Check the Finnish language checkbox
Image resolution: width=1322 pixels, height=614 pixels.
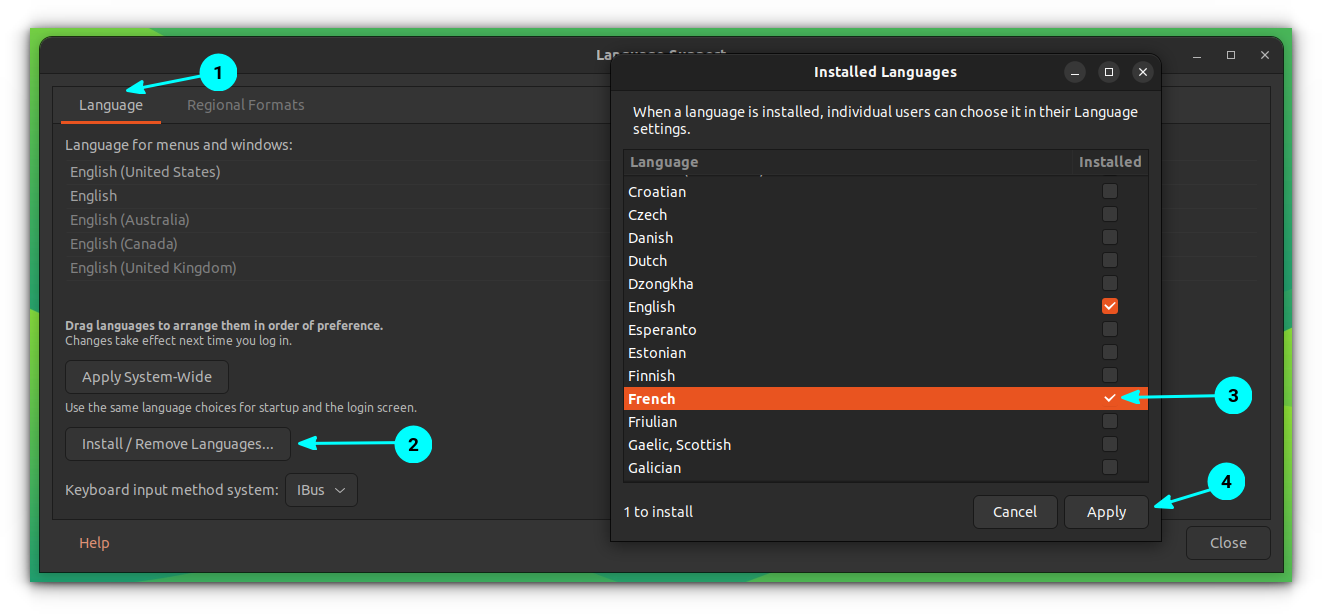tap(1109, 374)
